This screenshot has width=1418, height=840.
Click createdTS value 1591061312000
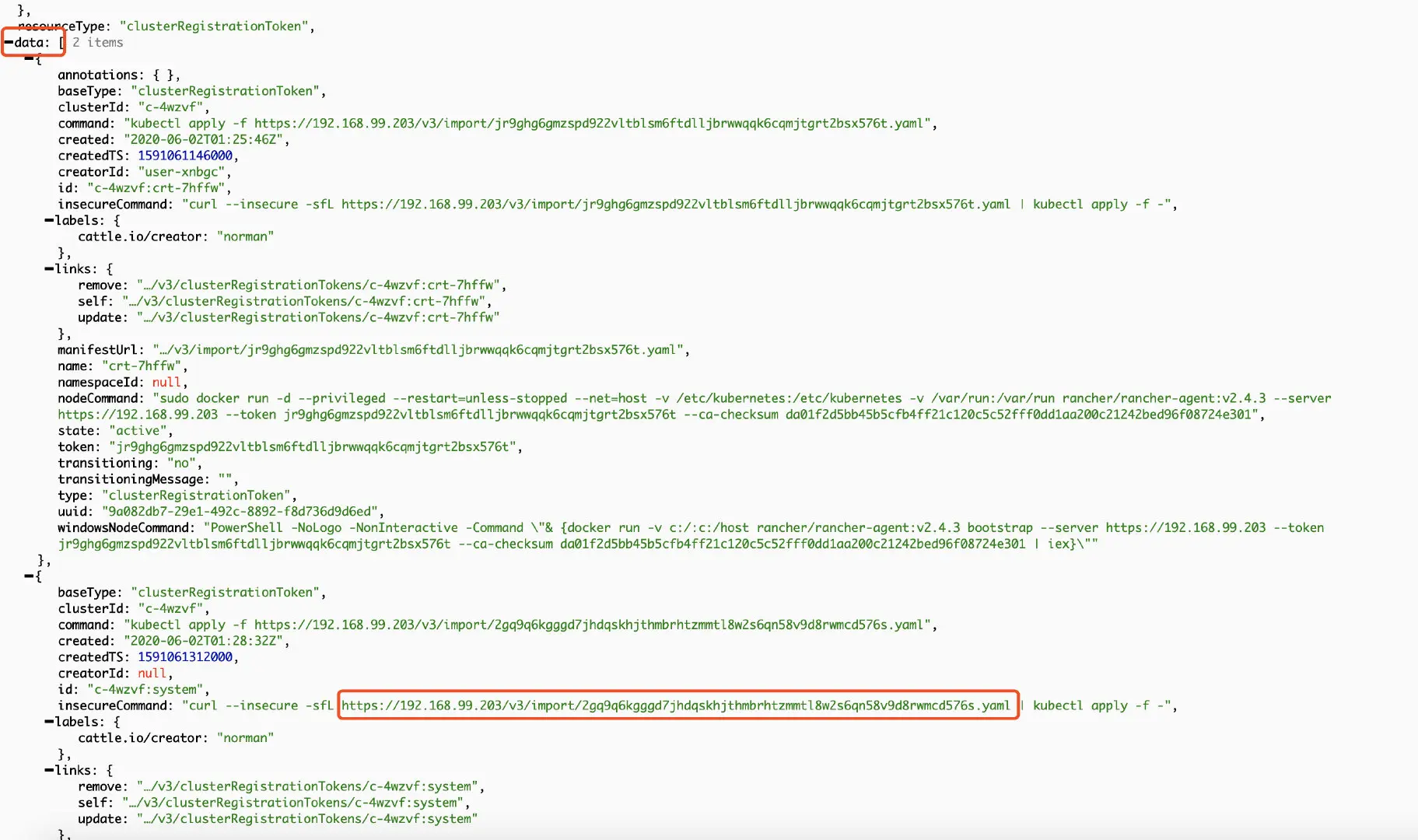point(185,658)
